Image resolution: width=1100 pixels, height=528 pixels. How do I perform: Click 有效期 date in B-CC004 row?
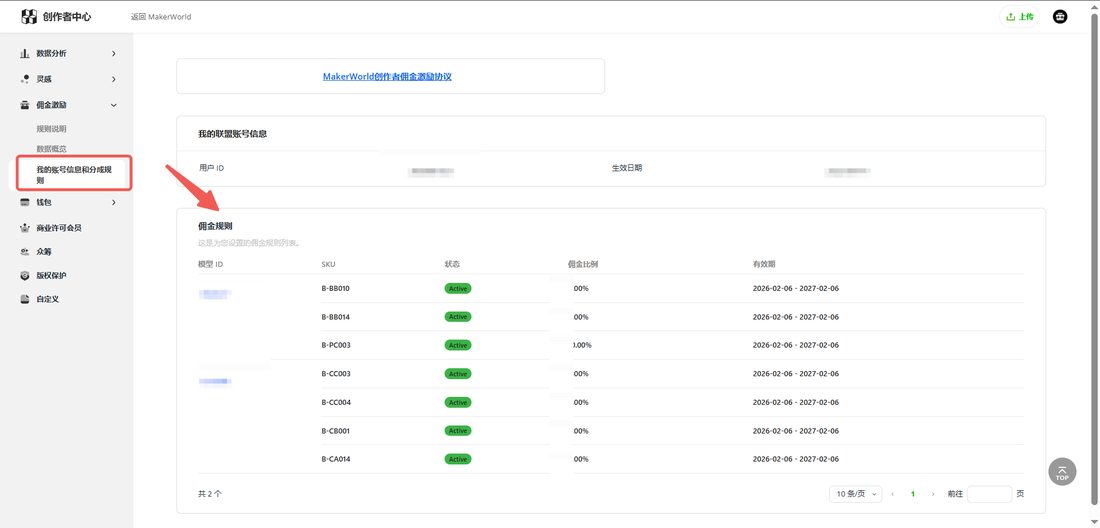point(796,402)
